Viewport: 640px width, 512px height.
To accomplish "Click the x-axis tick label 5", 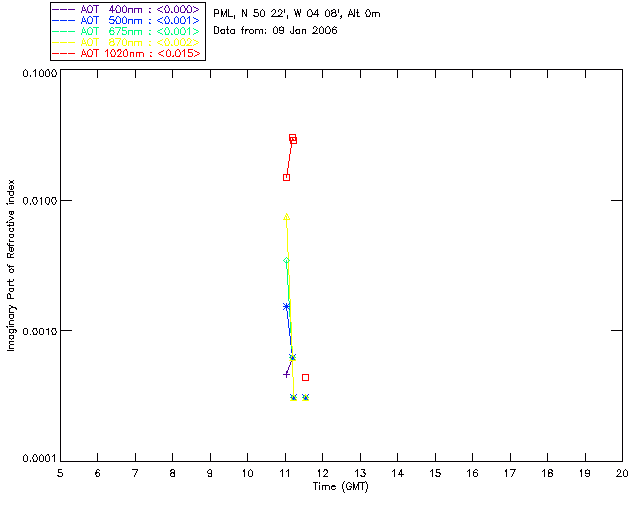I will (60, 473).
